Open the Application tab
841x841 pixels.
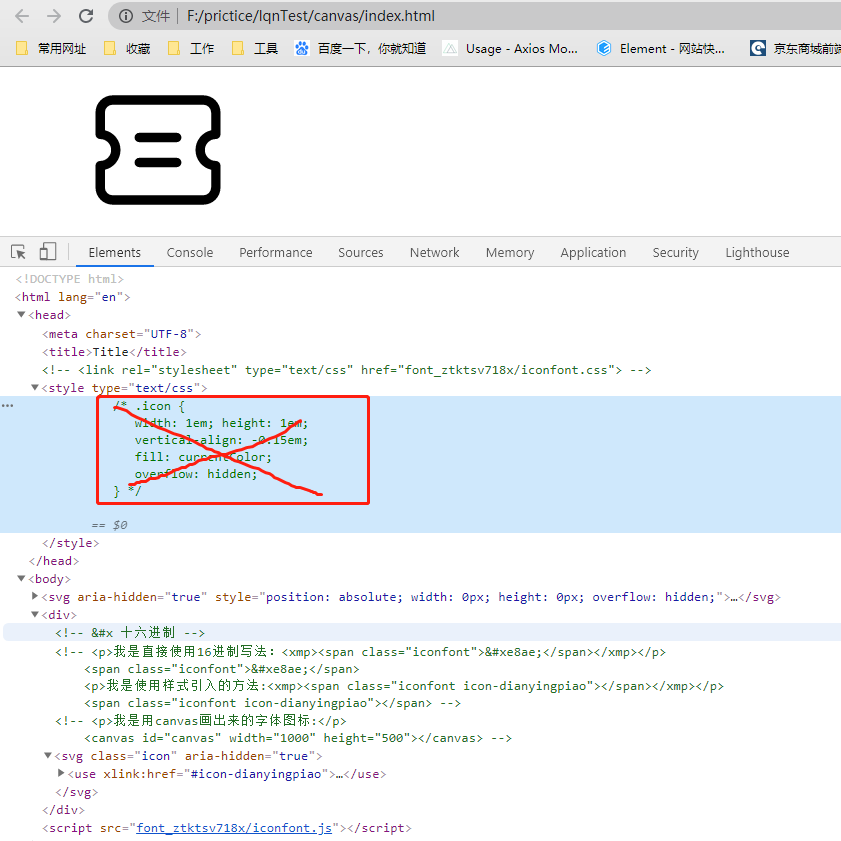pos(593,253)
